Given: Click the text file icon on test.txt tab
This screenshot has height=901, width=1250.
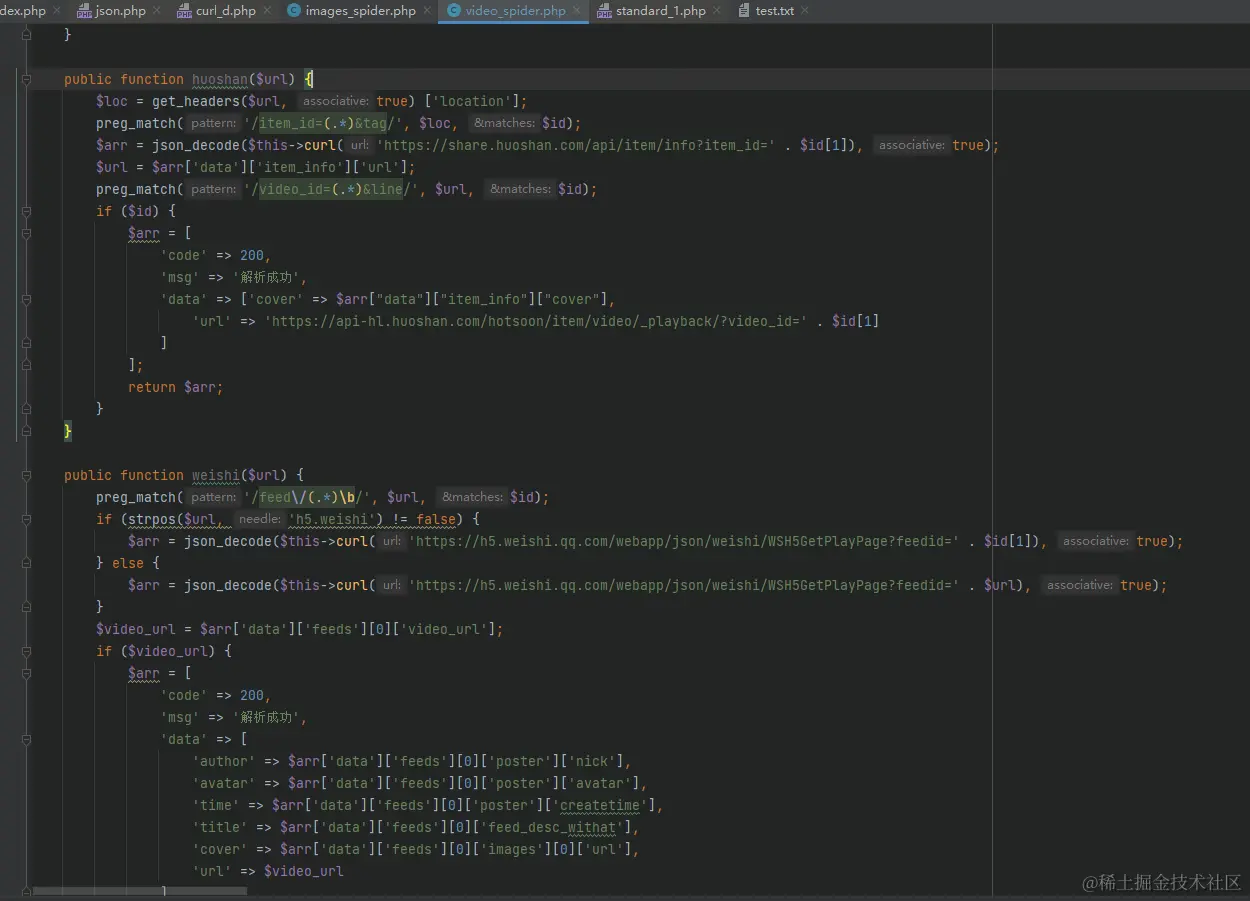Looking at the screenshot, I should (x=744, y=11).
